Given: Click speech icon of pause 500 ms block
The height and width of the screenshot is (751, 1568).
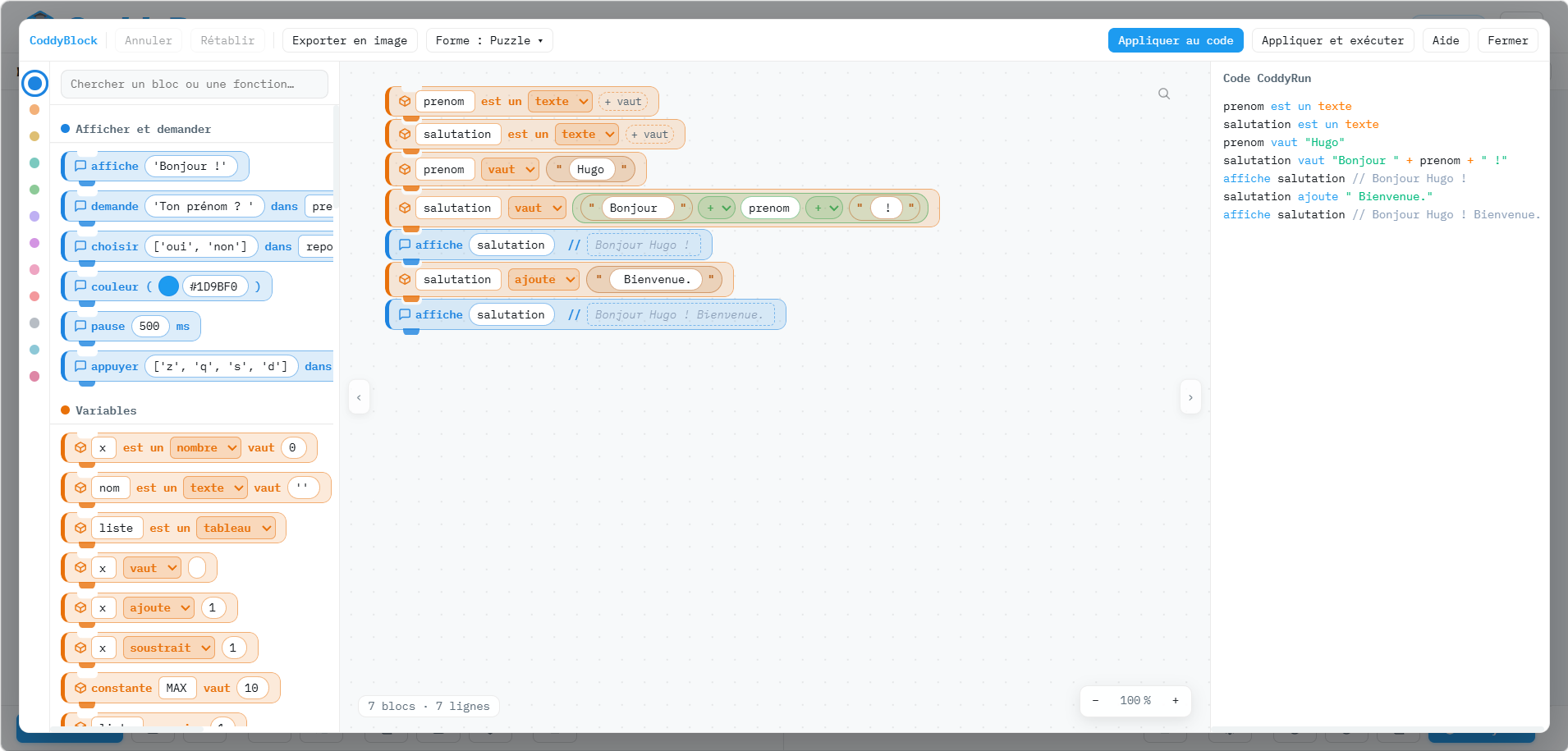Looking at the screenshot, I should pyautogui.click(x=80, y=326).
